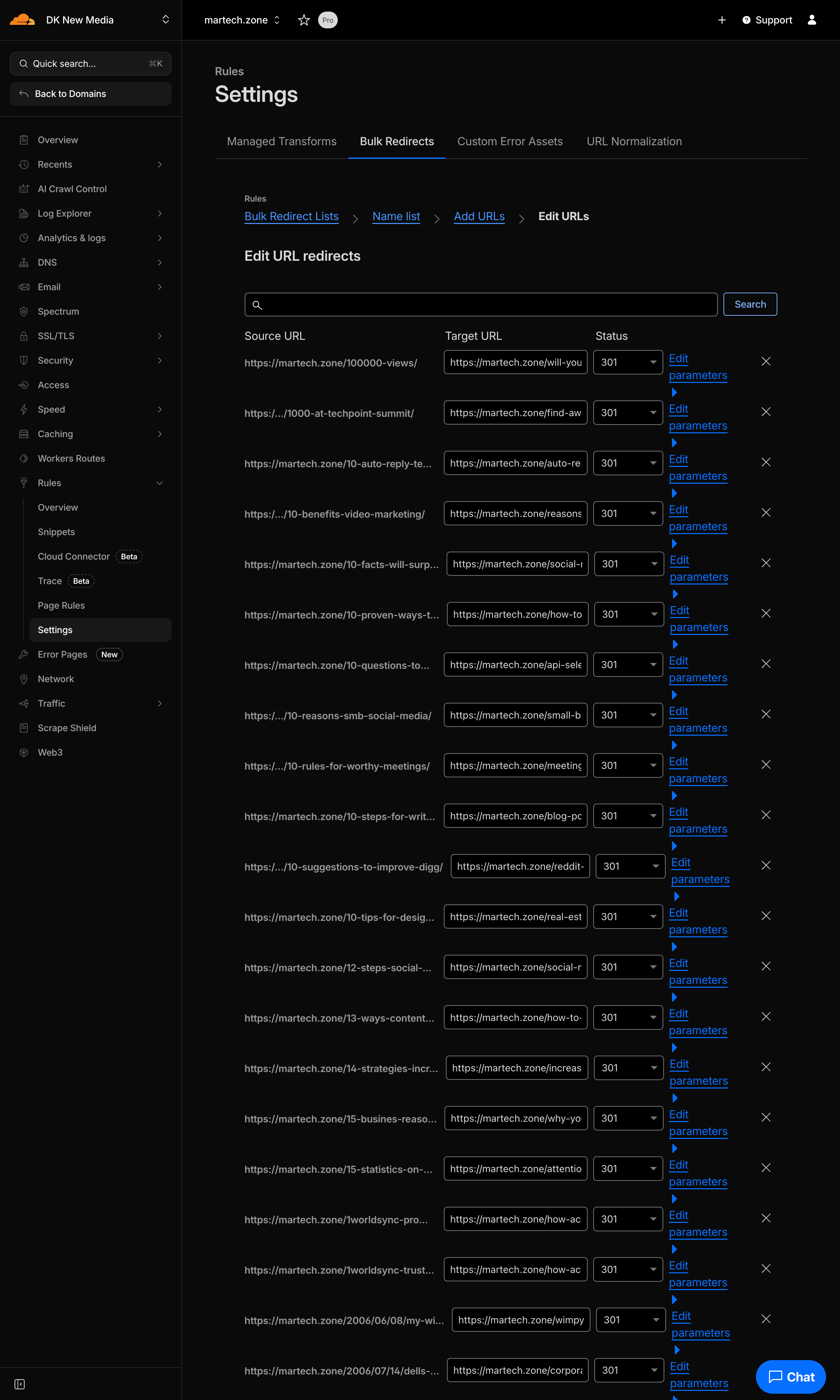
Task: Switch to the Managed Transforms tab
Action: point(281,141)
